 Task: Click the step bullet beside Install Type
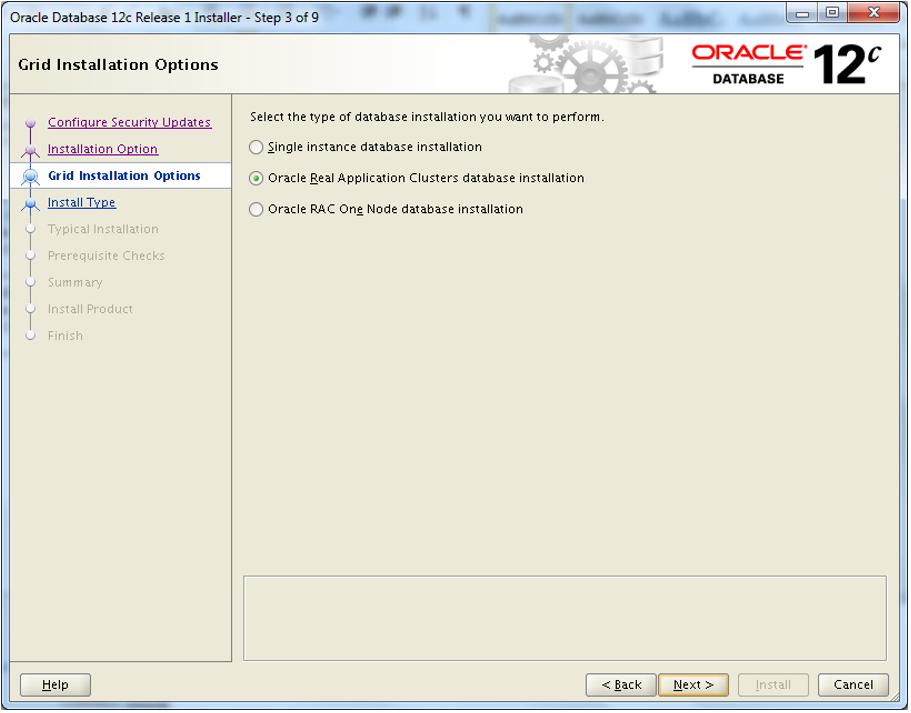pyautogui.click(x=31, y=203)
